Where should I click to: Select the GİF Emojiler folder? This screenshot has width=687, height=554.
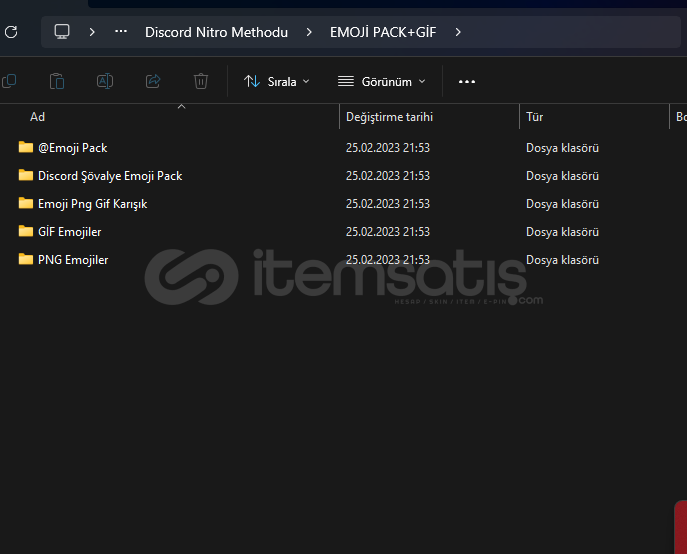pos(69,232)
